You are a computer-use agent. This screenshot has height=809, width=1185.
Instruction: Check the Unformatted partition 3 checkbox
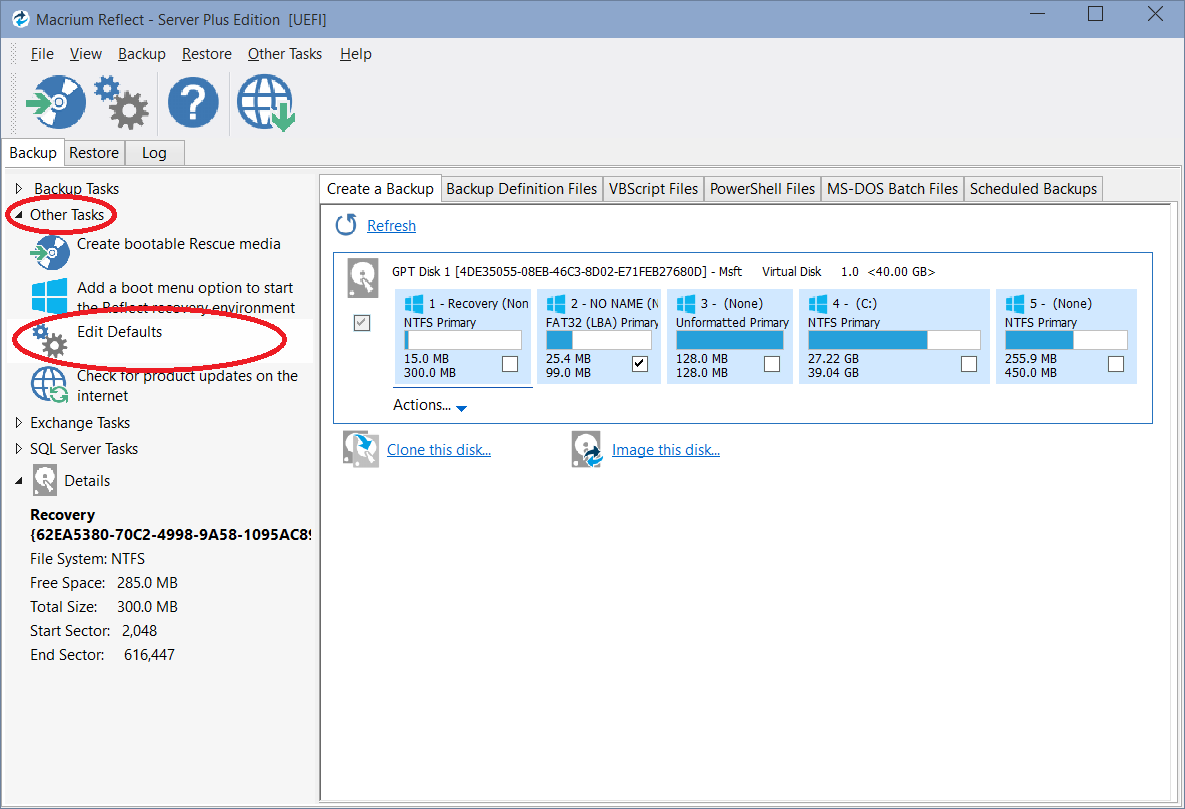(772, 364)
